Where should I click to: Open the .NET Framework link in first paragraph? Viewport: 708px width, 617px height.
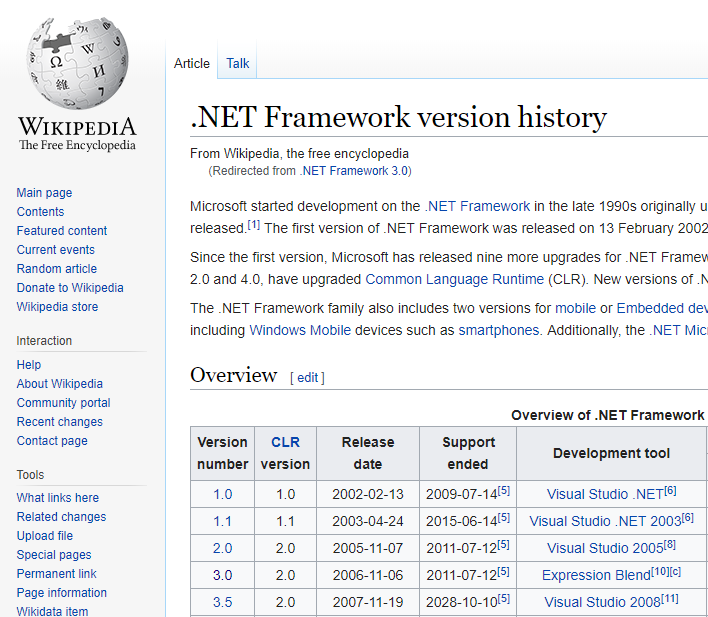pos(477,206)
